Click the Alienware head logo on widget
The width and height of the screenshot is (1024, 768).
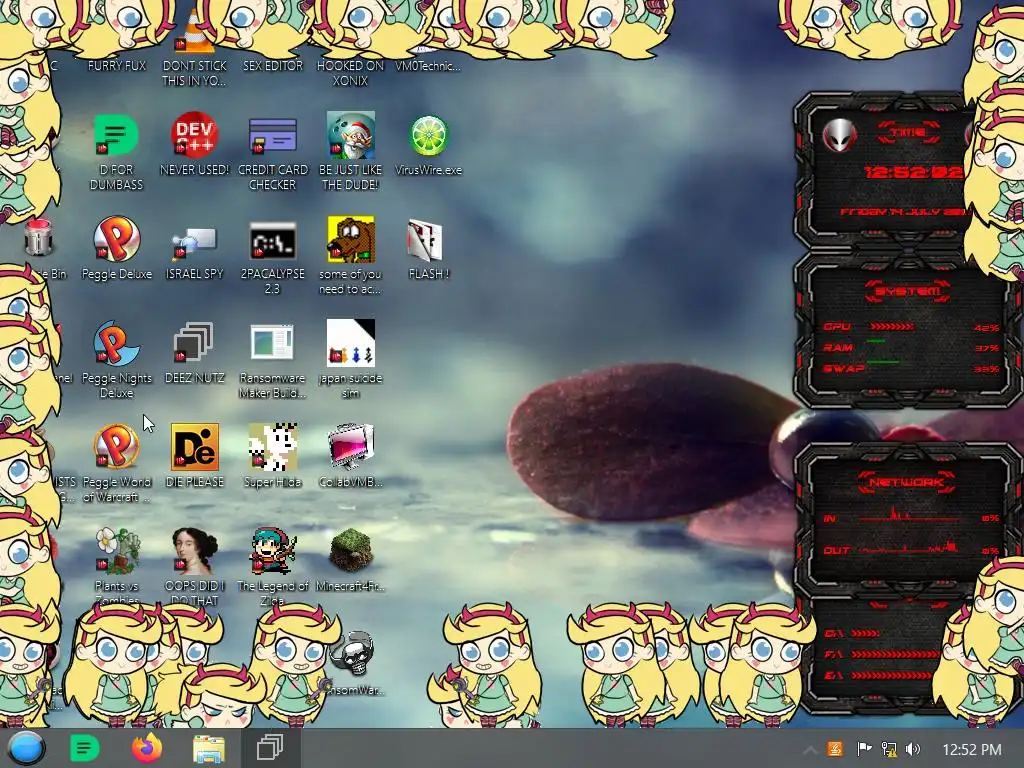[x=839, y=136]
